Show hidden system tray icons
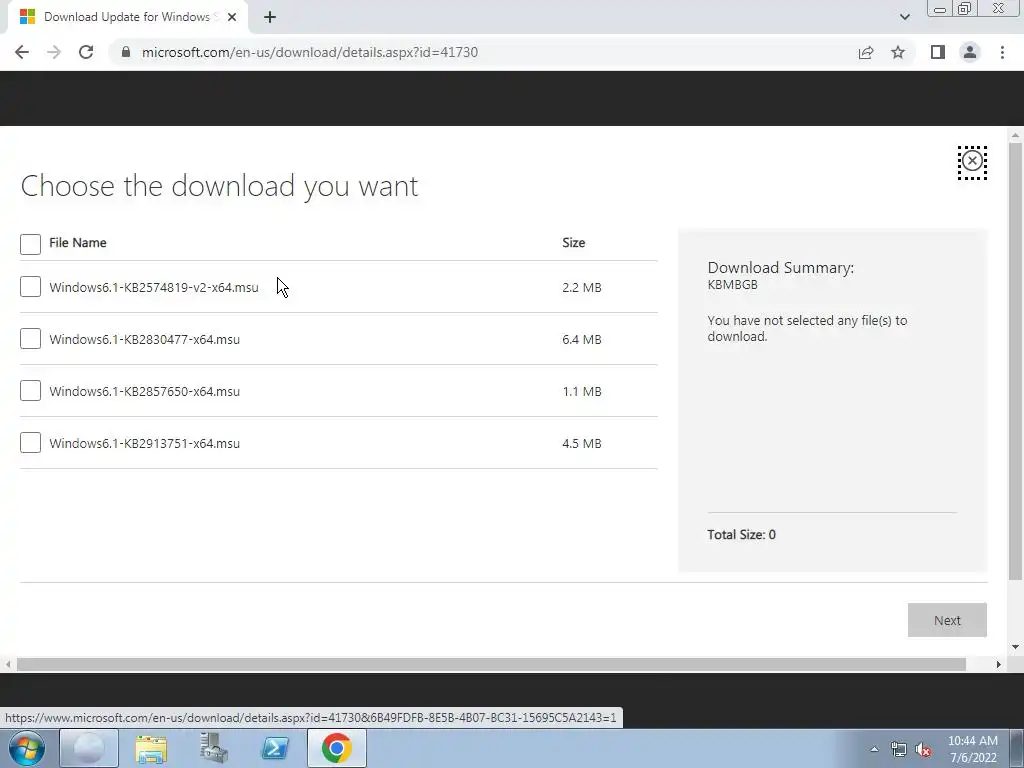This screenshot has width=1024, height=768. point(874,749)
